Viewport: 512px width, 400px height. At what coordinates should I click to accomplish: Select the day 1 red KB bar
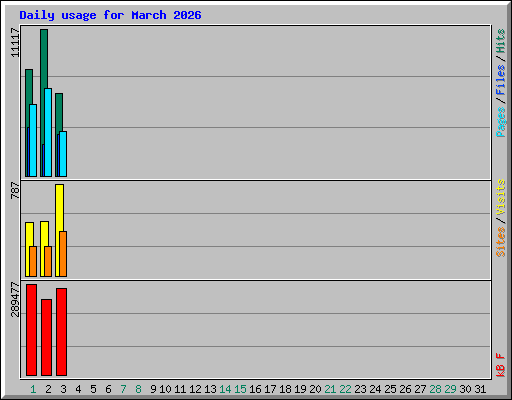(31, 330)
